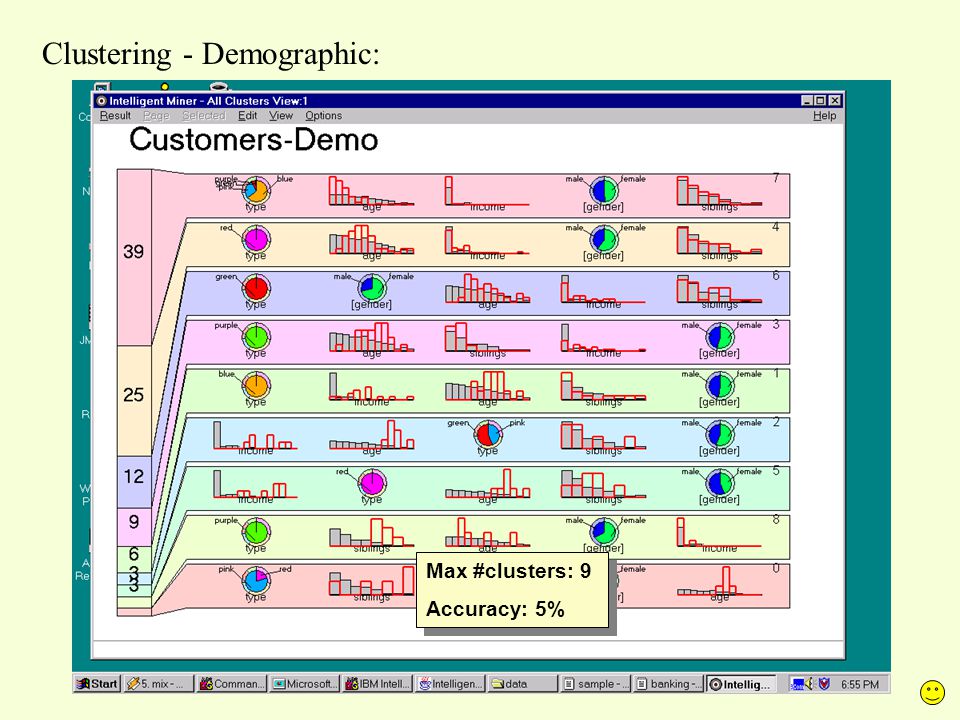Image resolution: width=960 pixels, height=720 pixels.
Task: Click the income histogram in cluster 1
Action: (371, 386)
